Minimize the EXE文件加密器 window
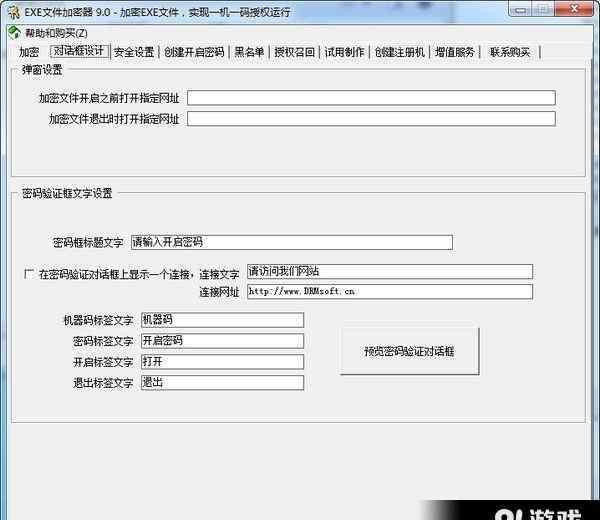 pos(520,10)
